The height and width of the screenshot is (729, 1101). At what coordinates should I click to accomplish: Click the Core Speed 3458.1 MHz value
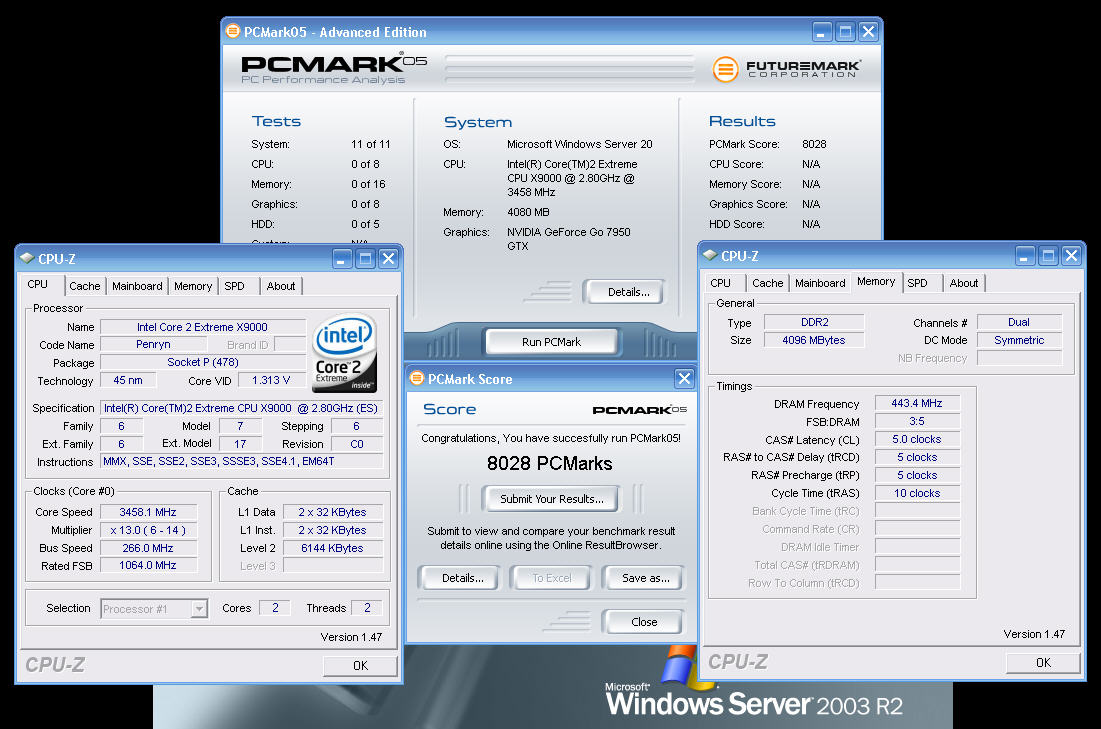click(x=148, y=512)
